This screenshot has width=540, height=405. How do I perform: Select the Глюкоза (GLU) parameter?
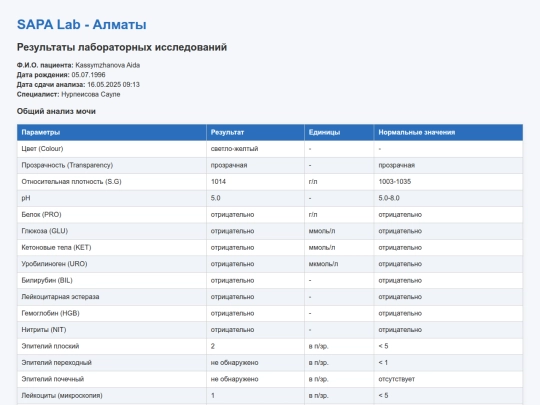pos(45,231)
